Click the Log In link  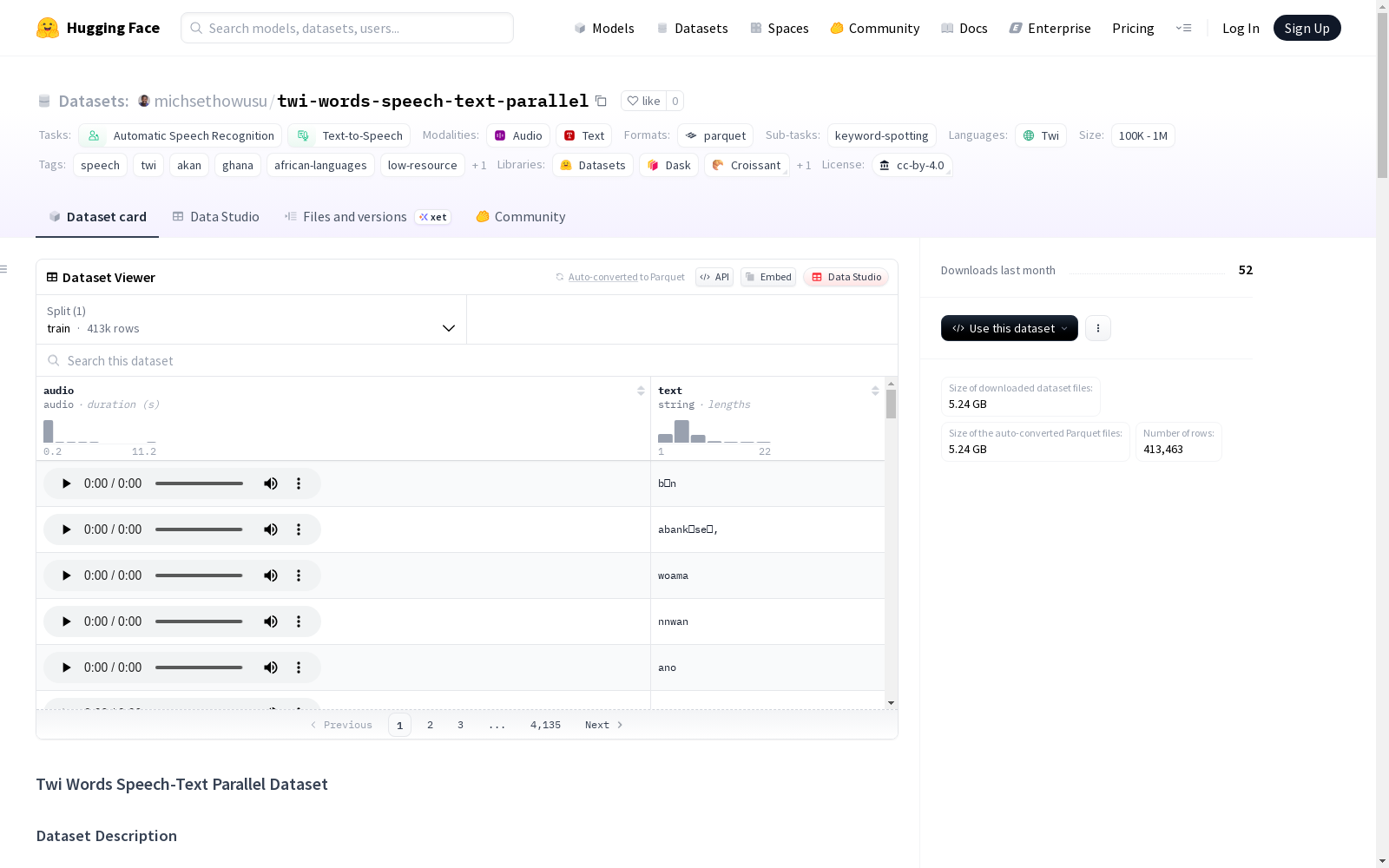pyautogui.click(x=1241, y=28)
